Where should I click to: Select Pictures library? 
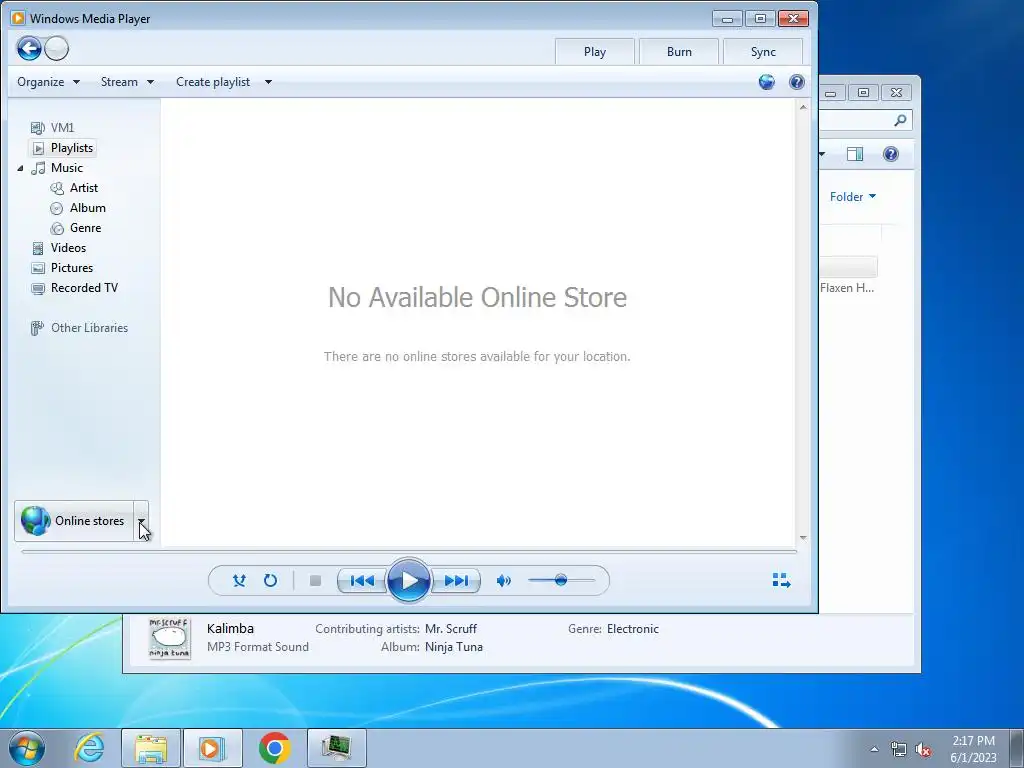click(62, 268)
